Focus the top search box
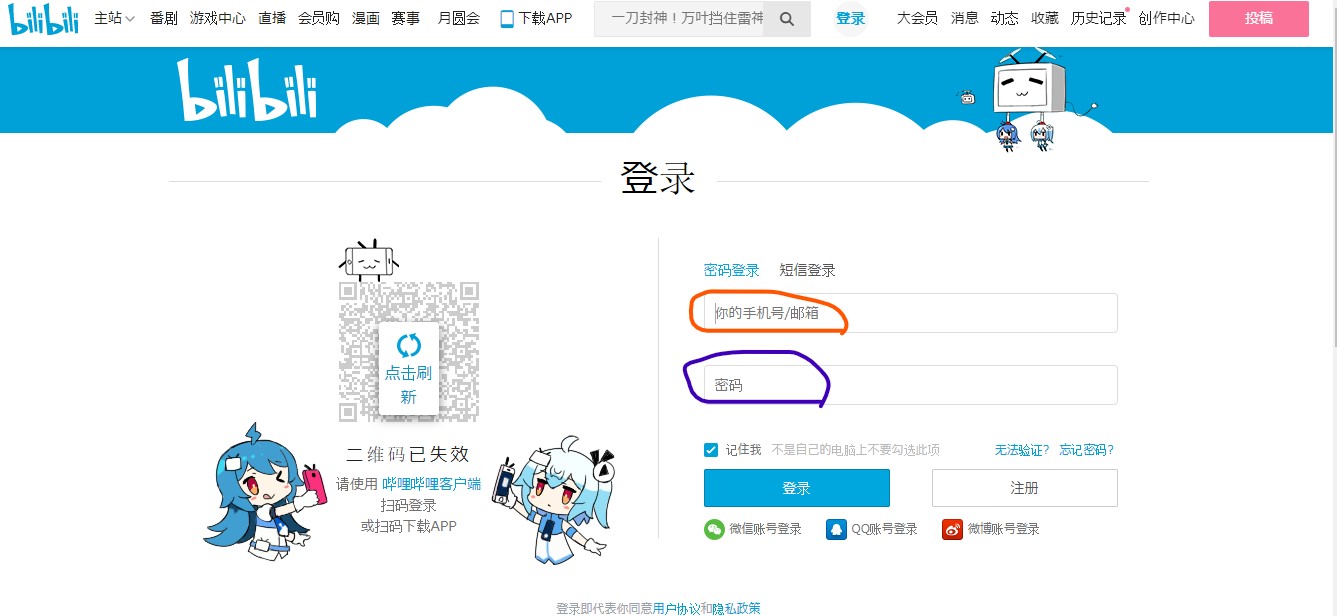 (x=679, y=19)
